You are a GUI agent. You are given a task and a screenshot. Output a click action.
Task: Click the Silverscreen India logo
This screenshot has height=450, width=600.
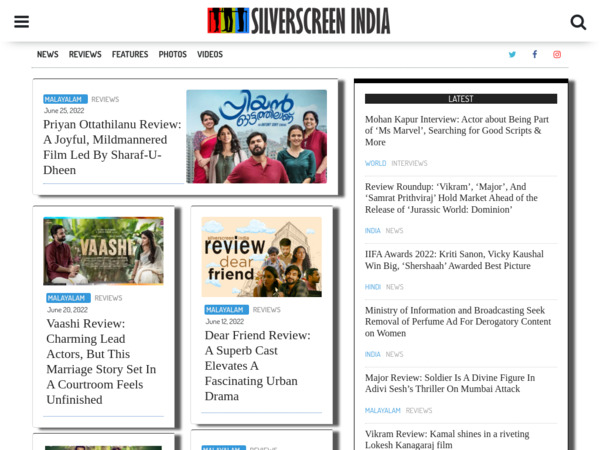point(298,21)
